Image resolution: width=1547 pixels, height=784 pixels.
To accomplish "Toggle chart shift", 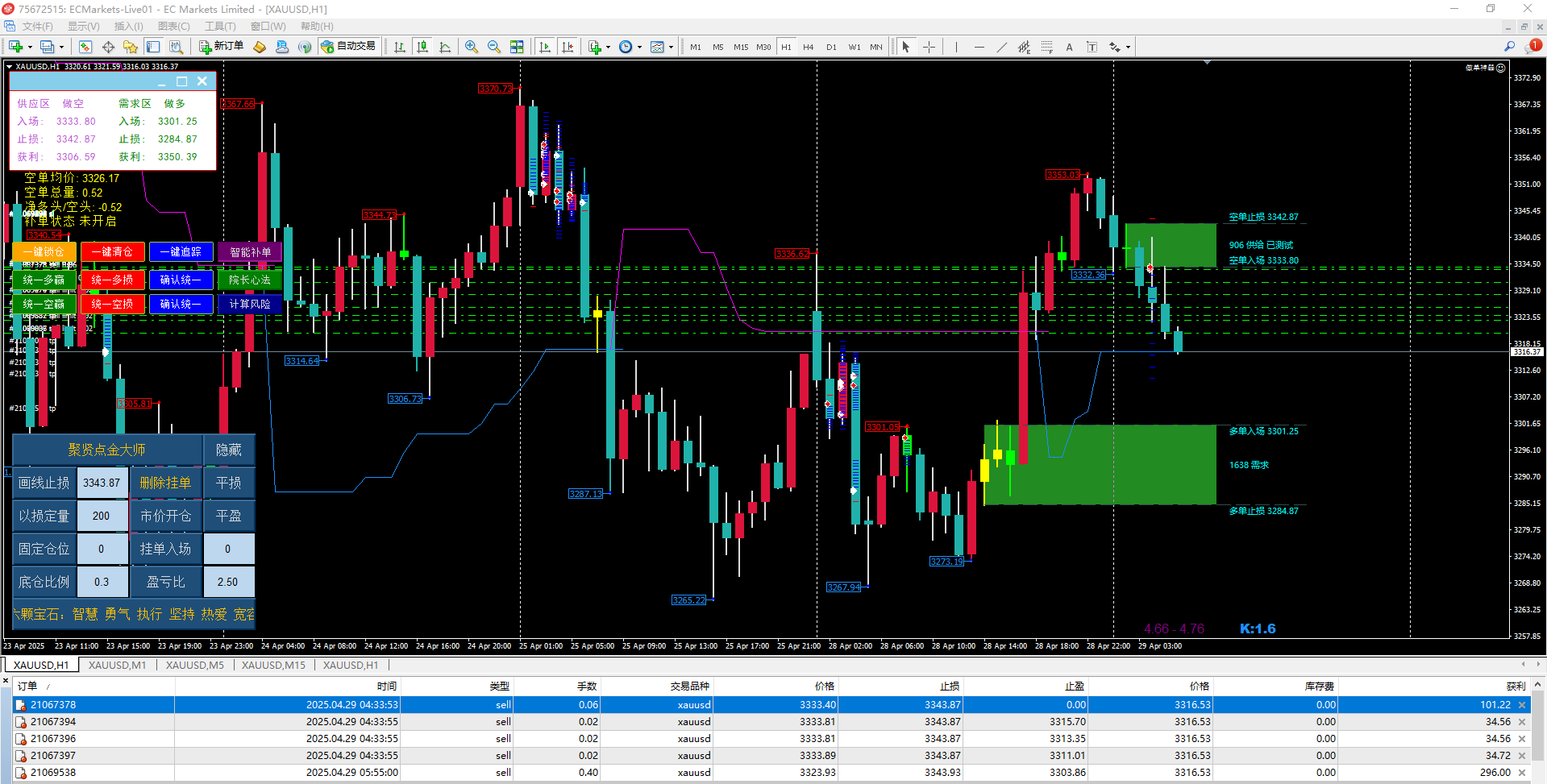I will tap(568, 47).
